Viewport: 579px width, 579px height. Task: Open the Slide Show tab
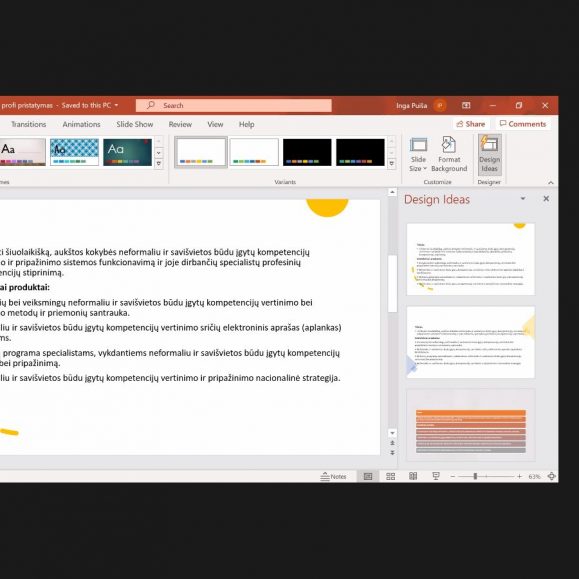click(135, 124)
